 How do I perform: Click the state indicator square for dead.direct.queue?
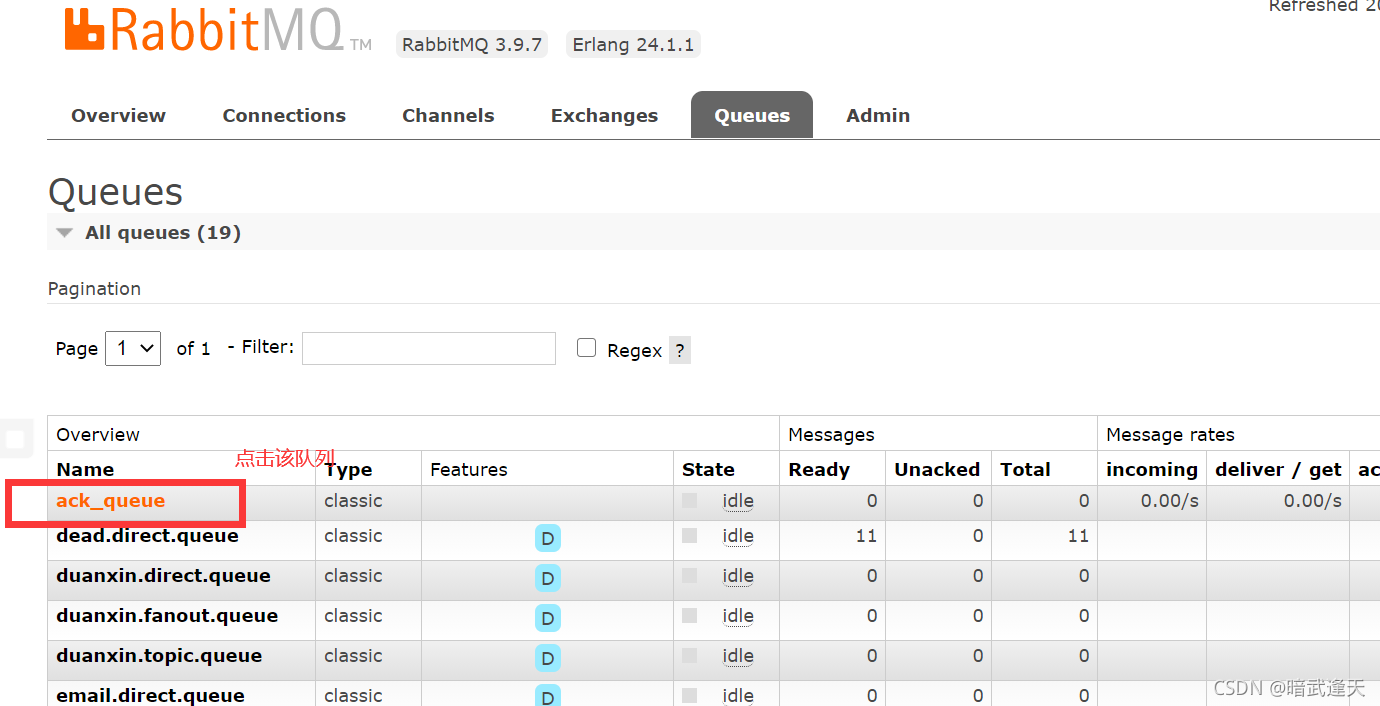[689, 535]
